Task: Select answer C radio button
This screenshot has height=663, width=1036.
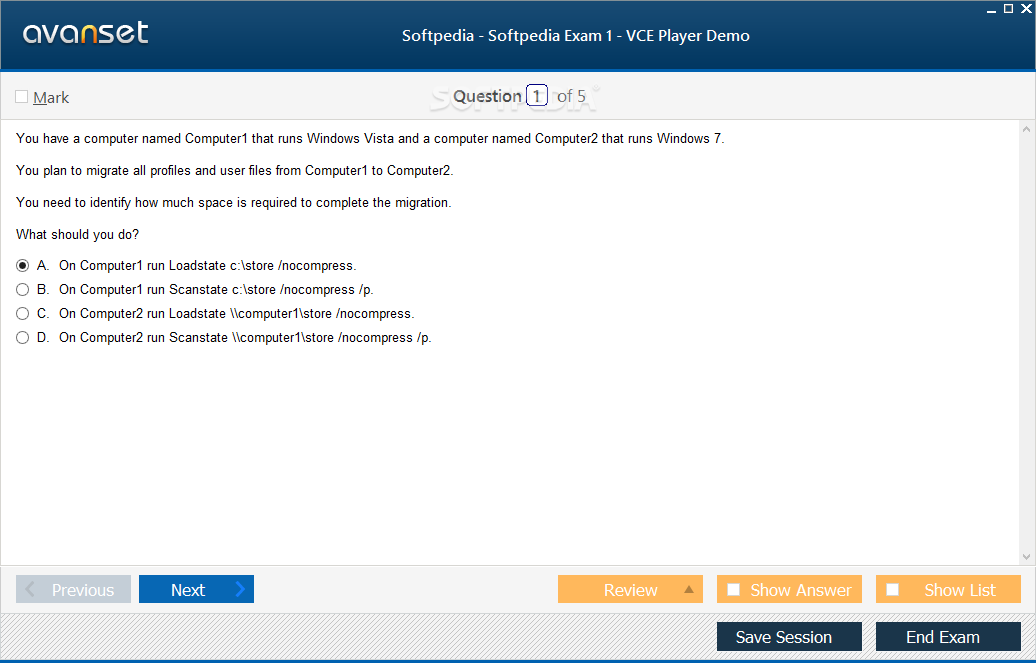Action: [x=22, y=313]
